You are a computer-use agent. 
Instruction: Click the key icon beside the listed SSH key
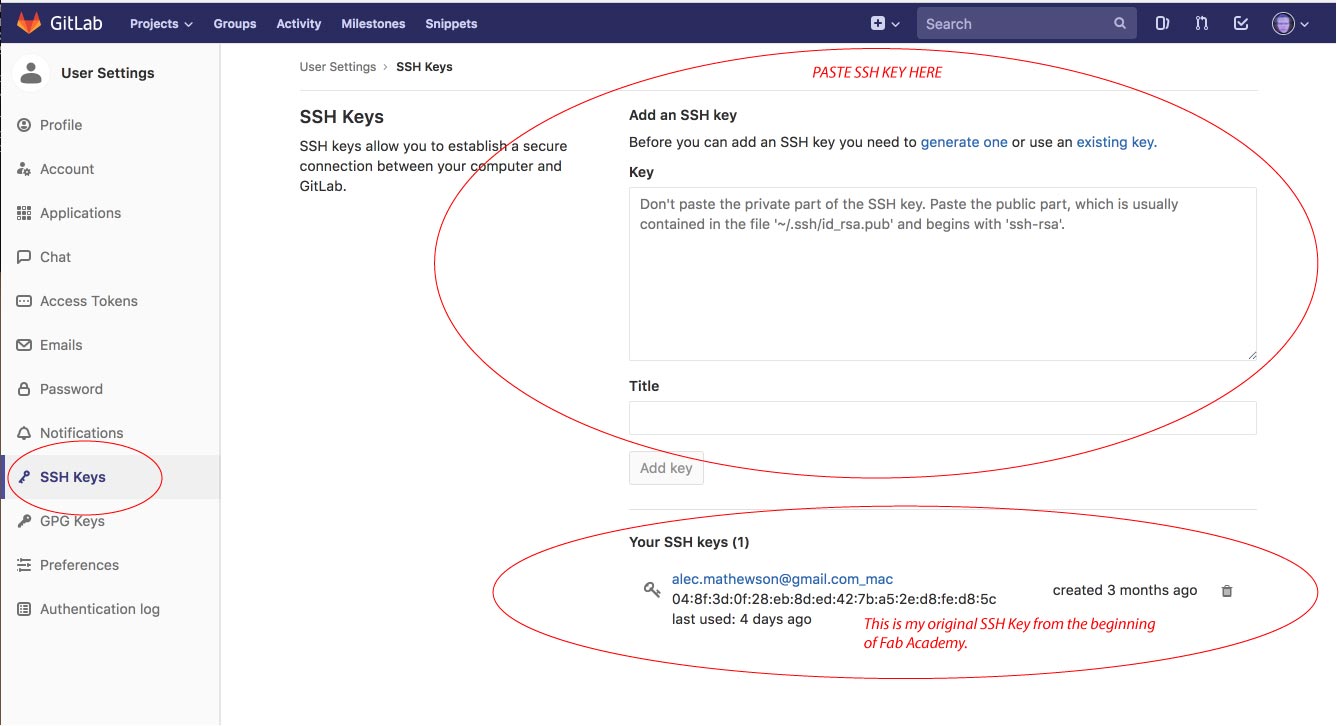652,590
